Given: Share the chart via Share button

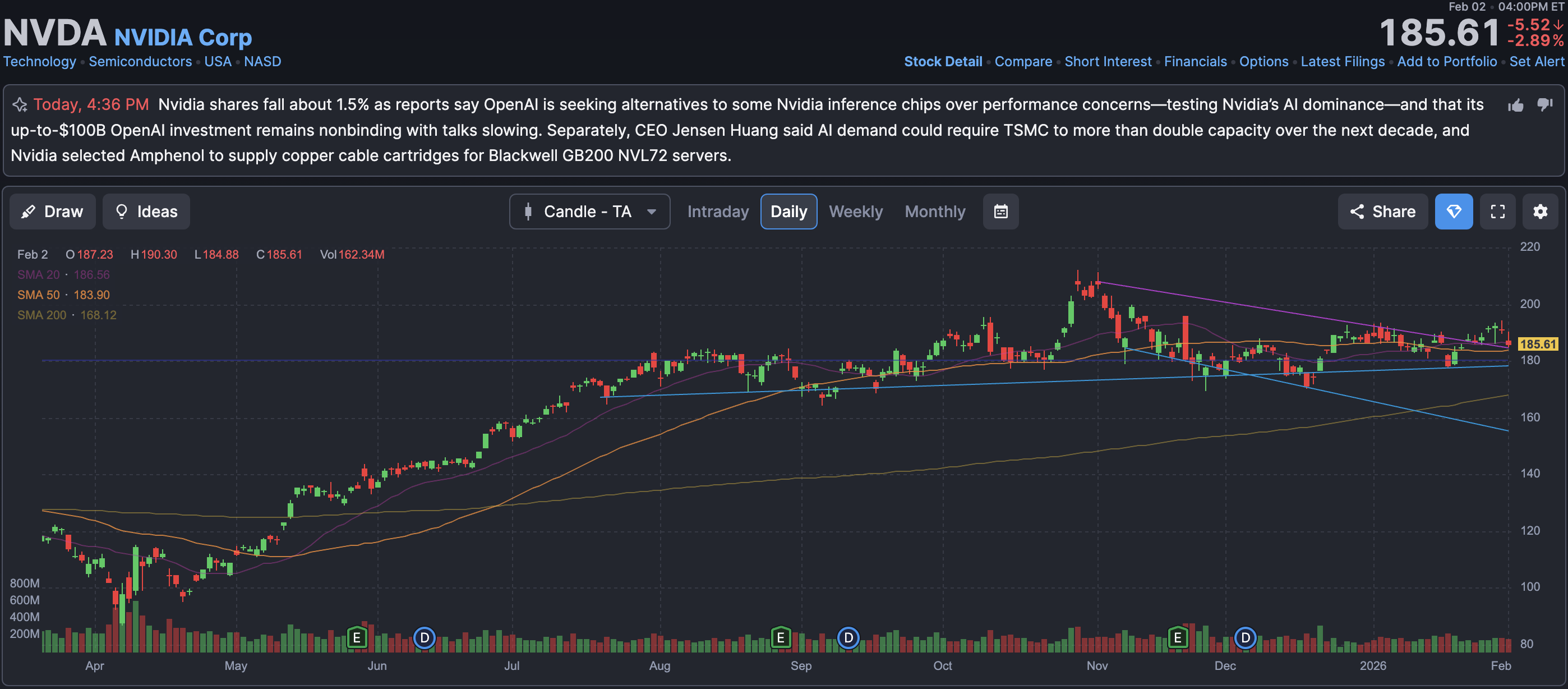Looking at the screenshot, I should tap(1382, 212).
